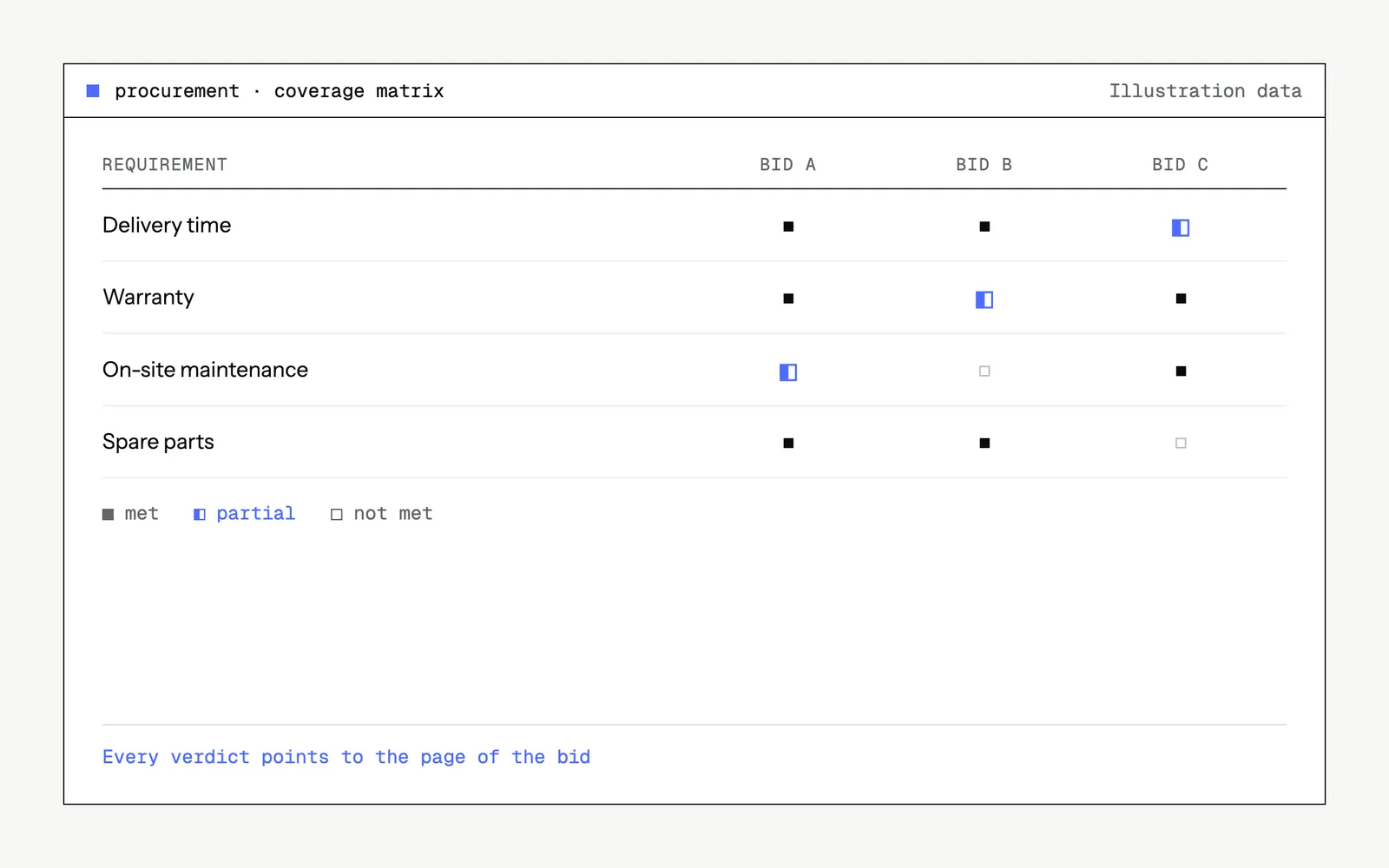1389x868 pixels.
Task: Click not met On-site maintenance marker for Bid B
Action: (x=984, y=371)
